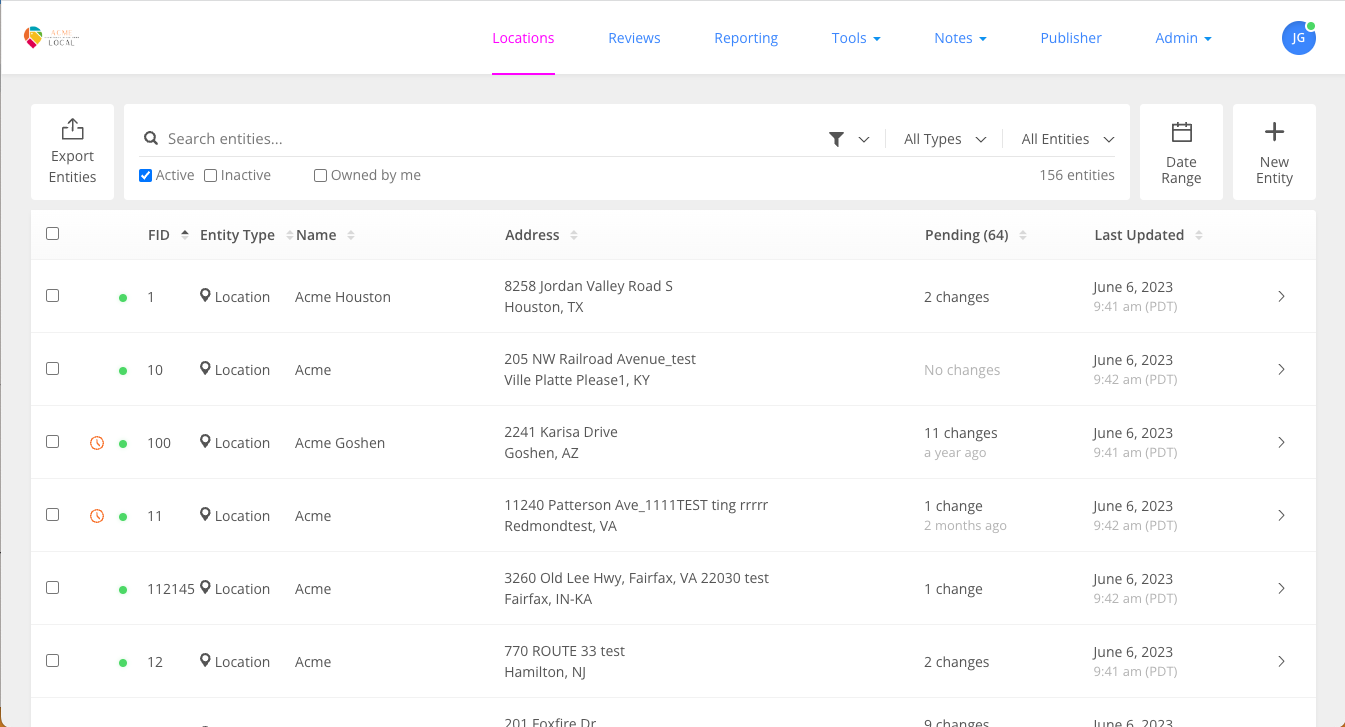Open the filter funnel icon
The width and height of the screenshot is (1345, 727).
837,139
